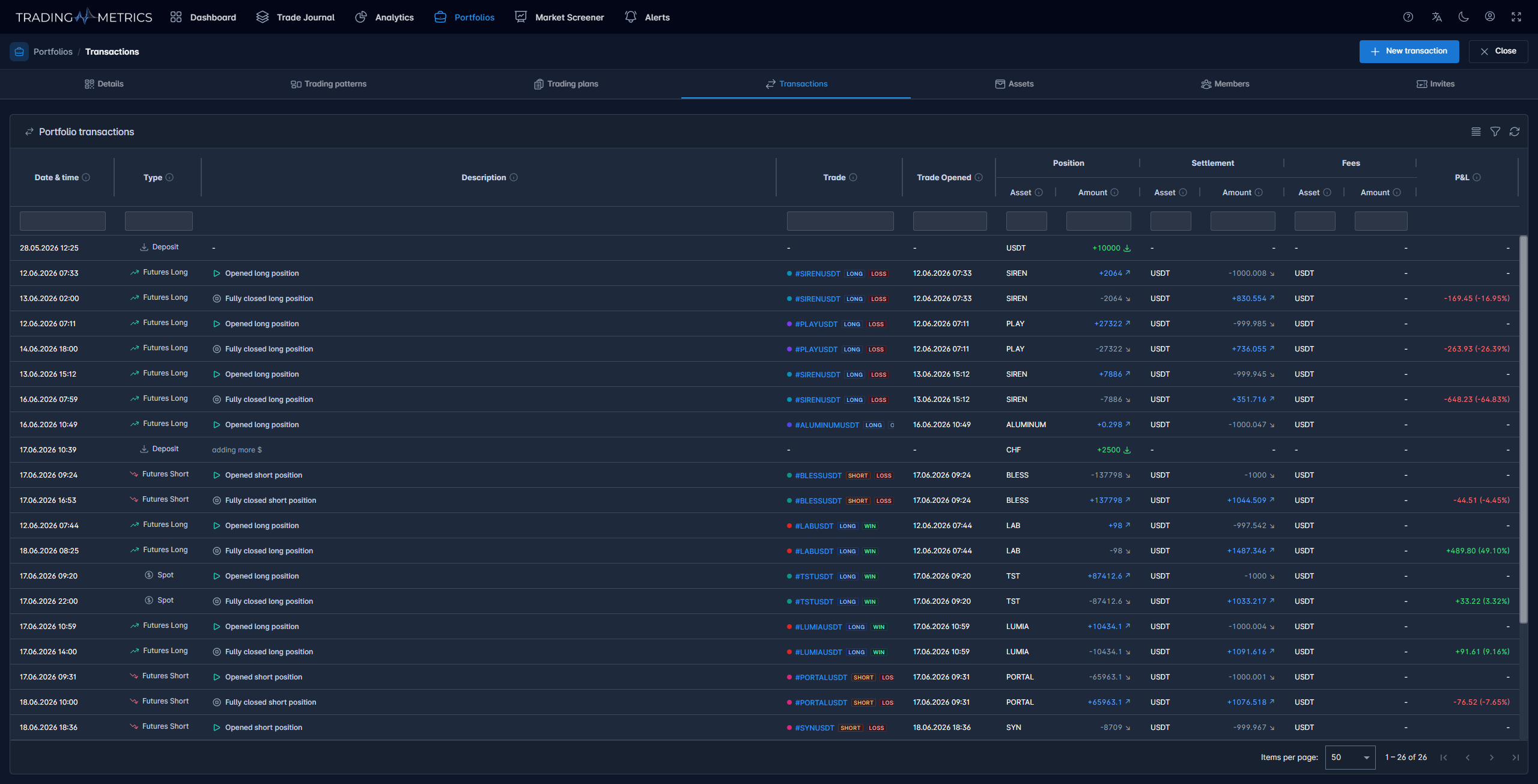The height and width of the screenshot is (784, 1538).
Task: Open the items per page dropdown
Action: coord(1350,757)
